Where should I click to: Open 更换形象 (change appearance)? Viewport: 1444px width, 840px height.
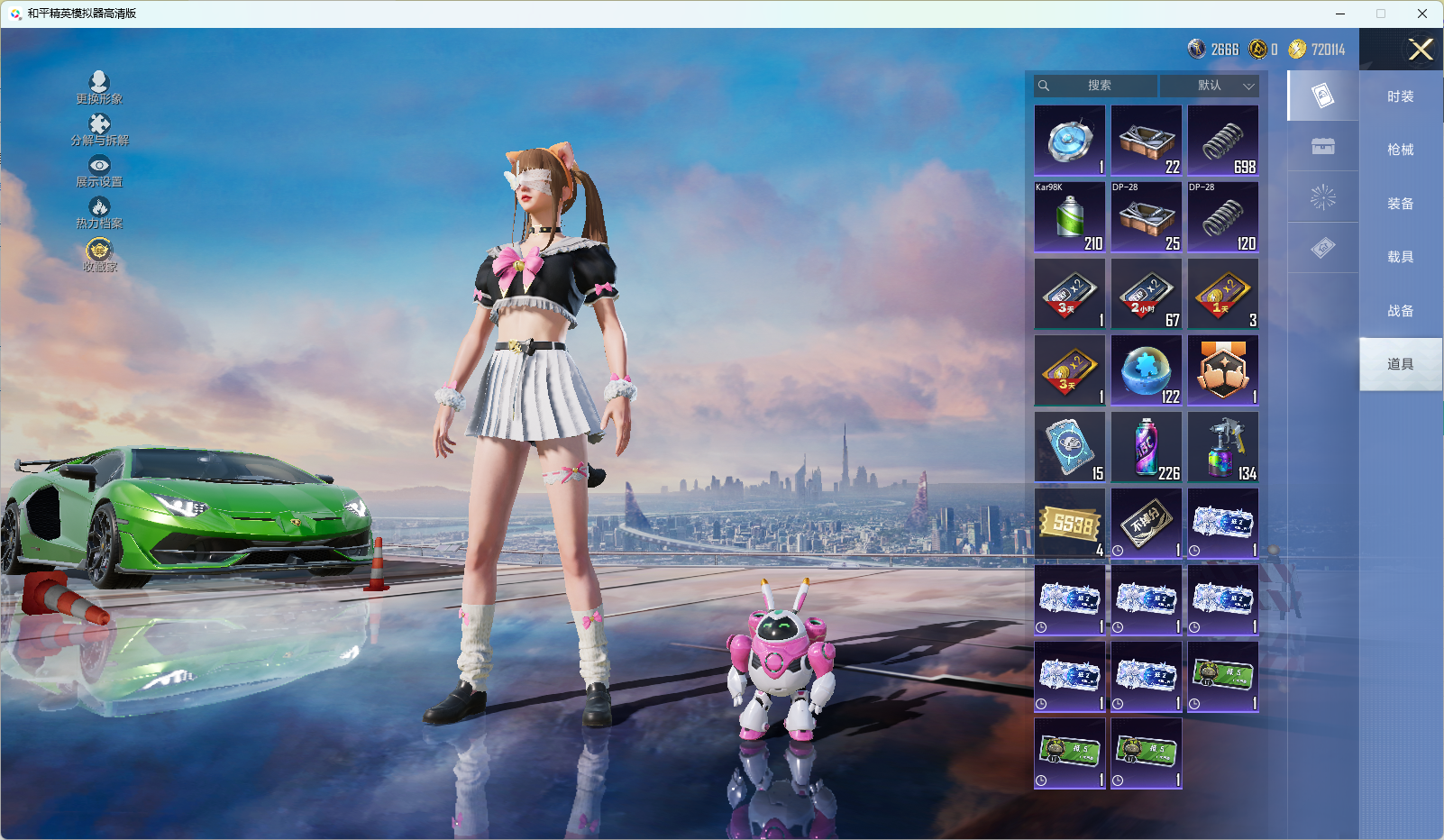(x=99, y=88)
